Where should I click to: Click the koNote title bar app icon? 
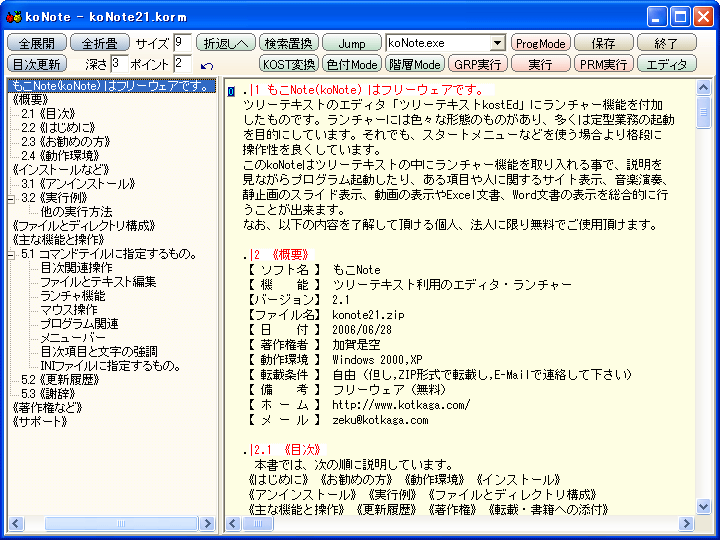pos(14,17)
